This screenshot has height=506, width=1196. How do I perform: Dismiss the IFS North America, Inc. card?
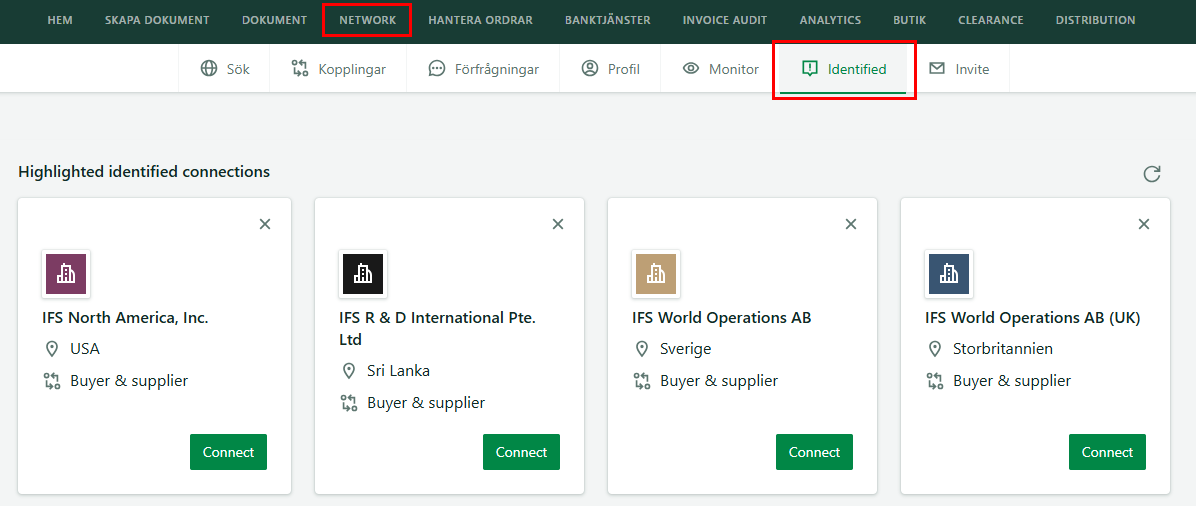click(265, 224)
